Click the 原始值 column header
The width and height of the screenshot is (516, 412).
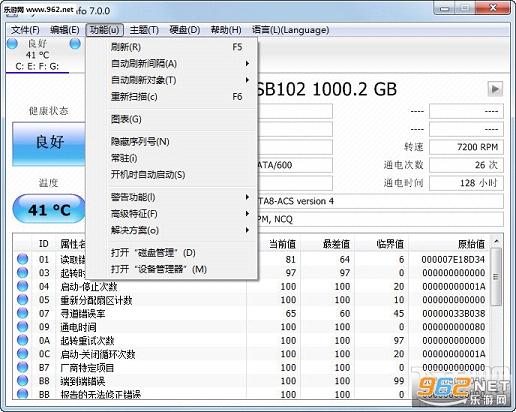(450, 244)
